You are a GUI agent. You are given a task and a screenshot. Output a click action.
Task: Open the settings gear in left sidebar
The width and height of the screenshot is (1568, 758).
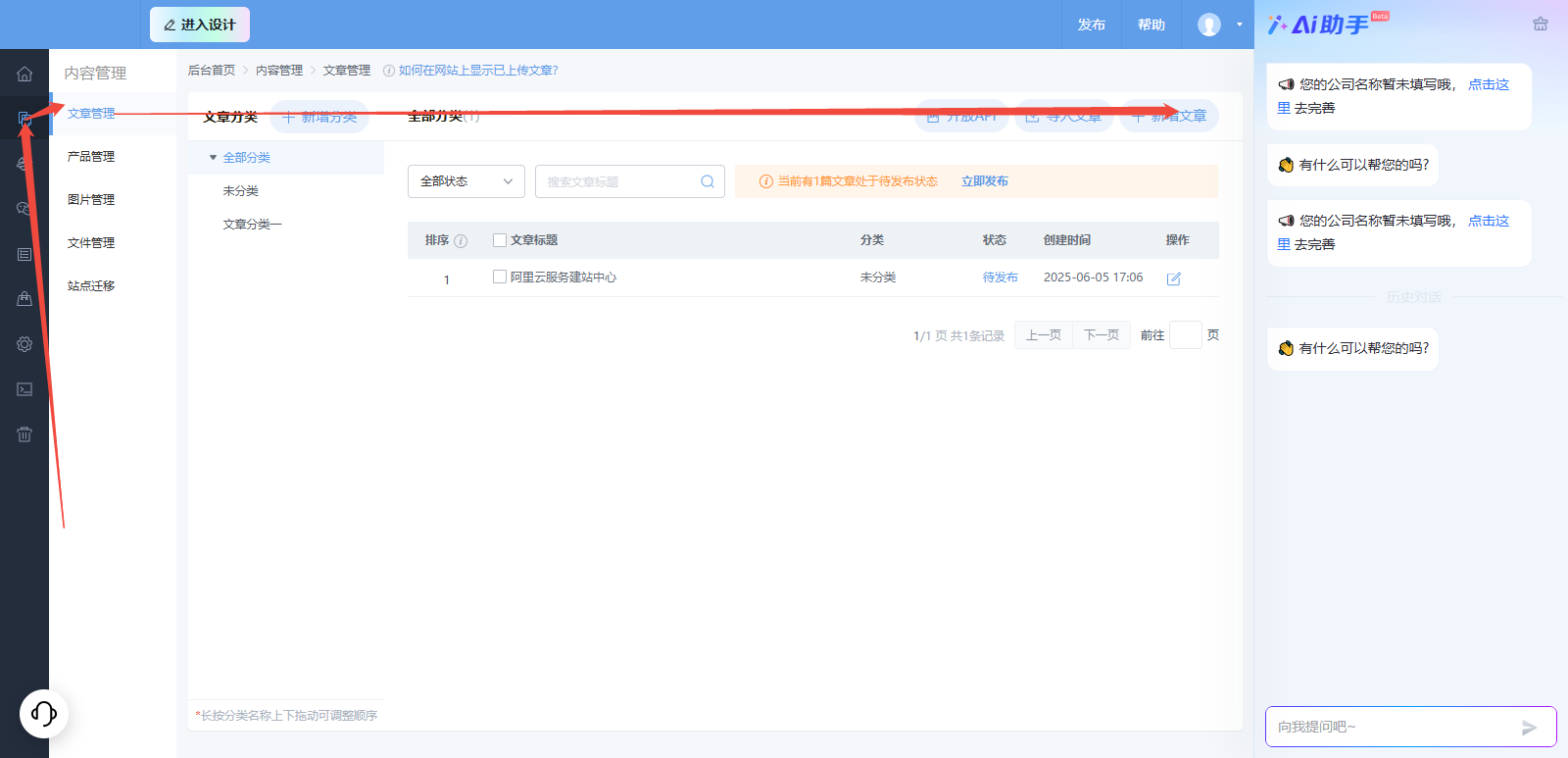click(x=24, y=344)
